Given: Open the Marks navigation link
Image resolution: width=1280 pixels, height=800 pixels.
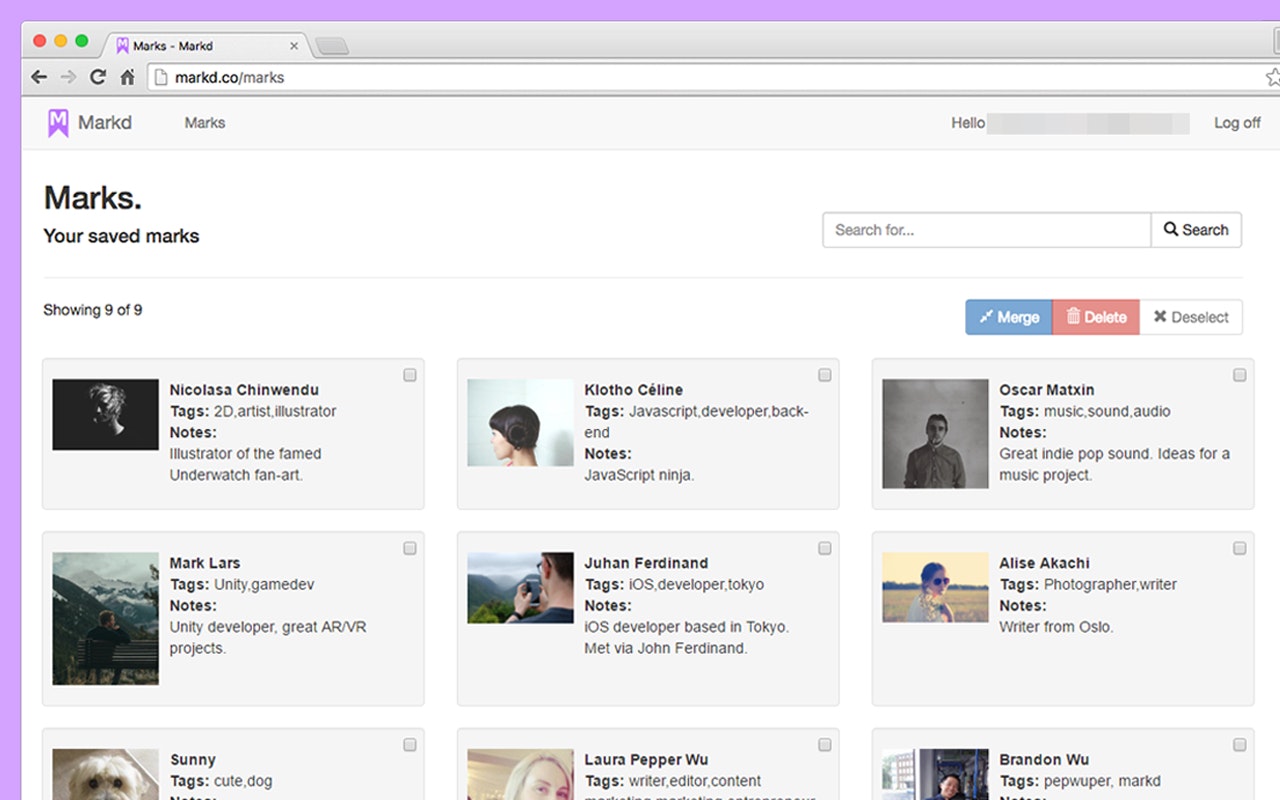Looking at the screenshot, I should 205,123.
